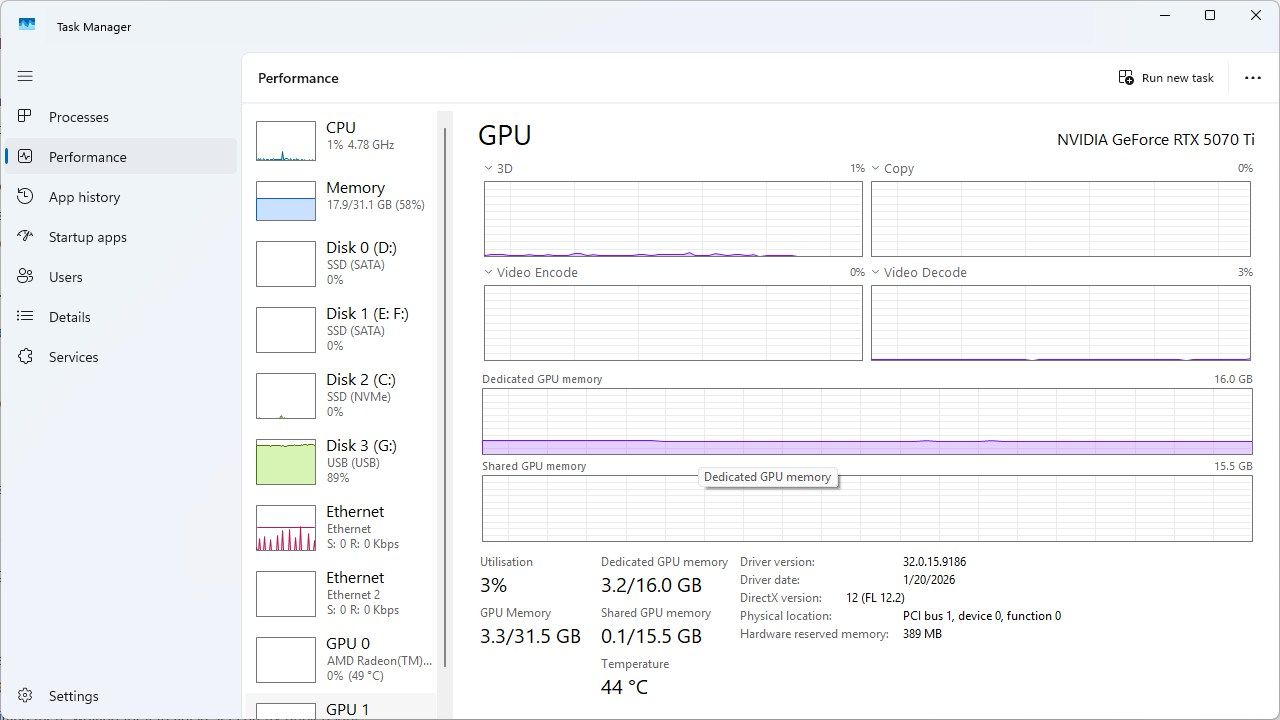Open the hamburger navigation menu
The width and height of the screenshot is (1280, 720).
pos(26,76)
